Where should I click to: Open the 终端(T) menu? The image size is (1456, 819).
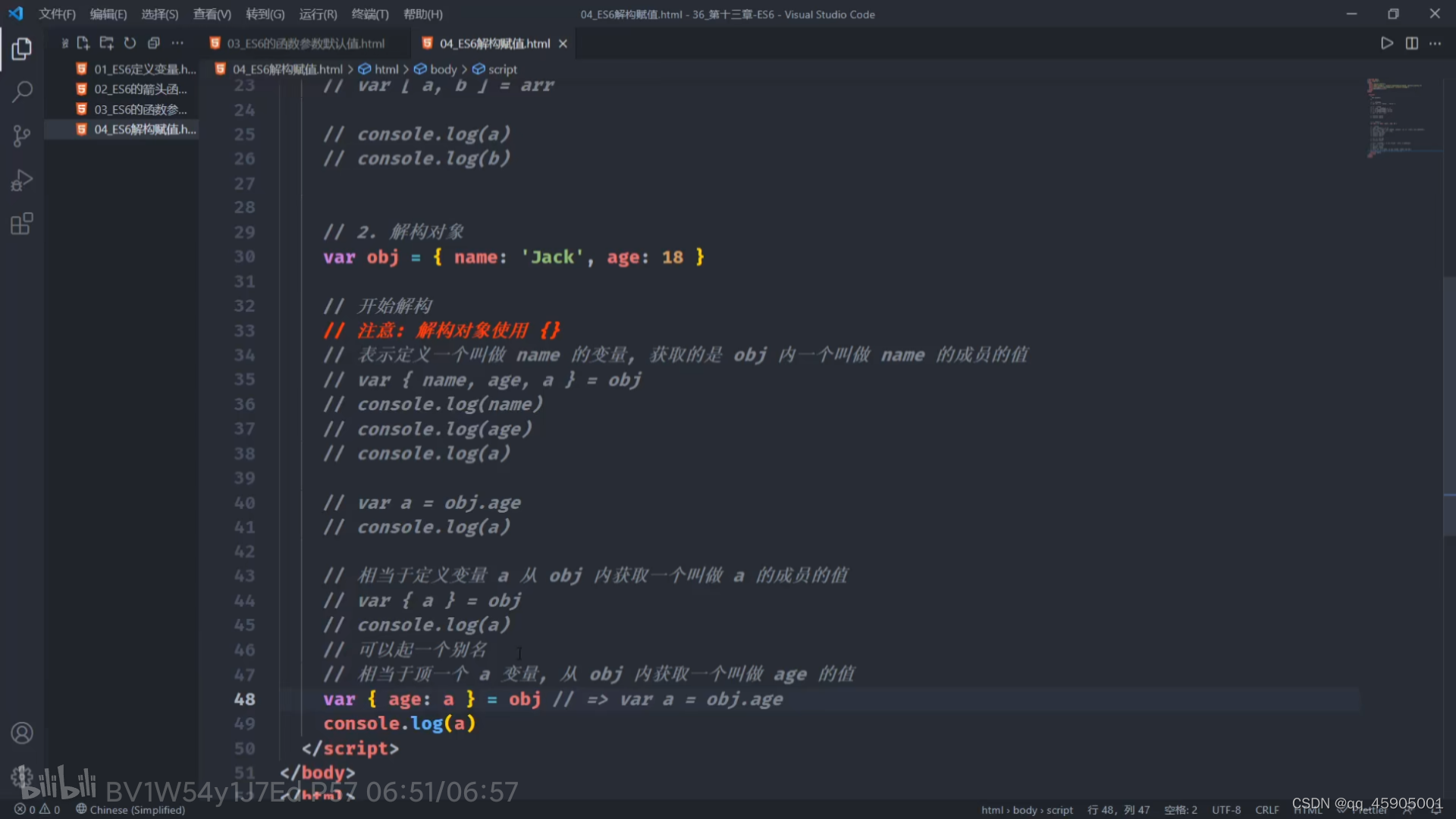pyautogui.click(x=370, y=14)
